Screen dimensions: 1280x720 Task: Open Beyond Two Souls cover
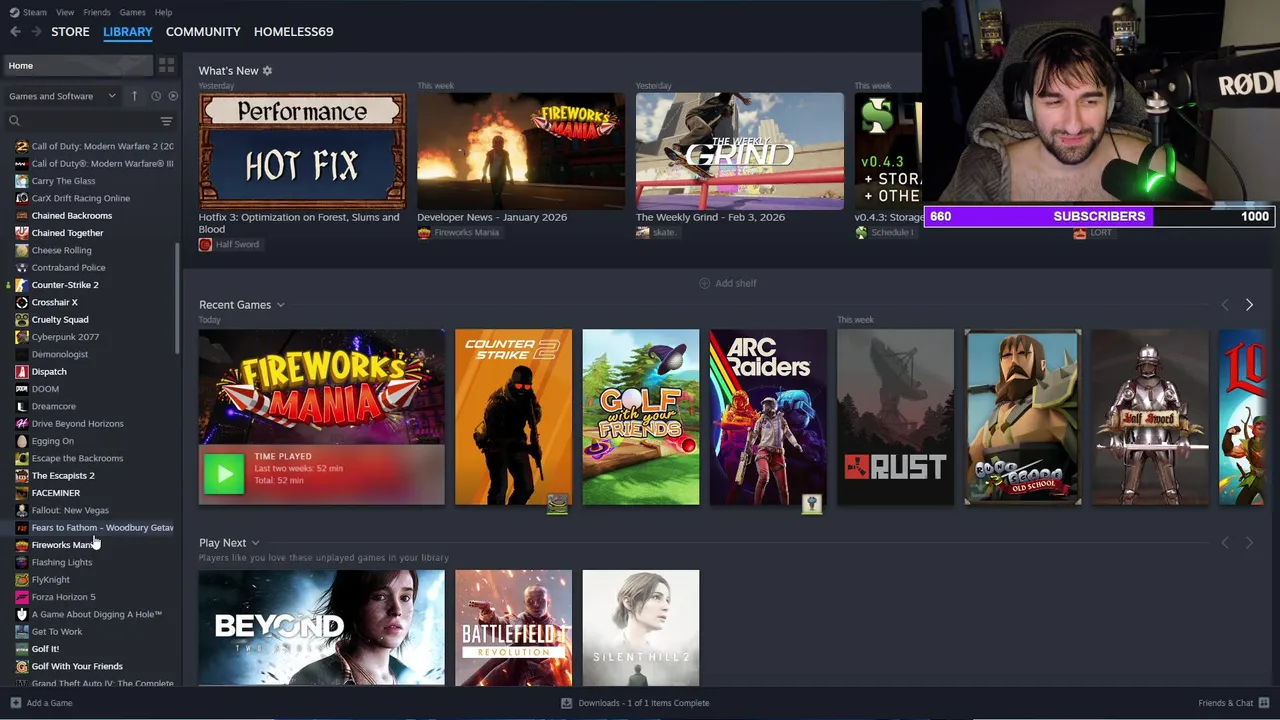[322, 628]
